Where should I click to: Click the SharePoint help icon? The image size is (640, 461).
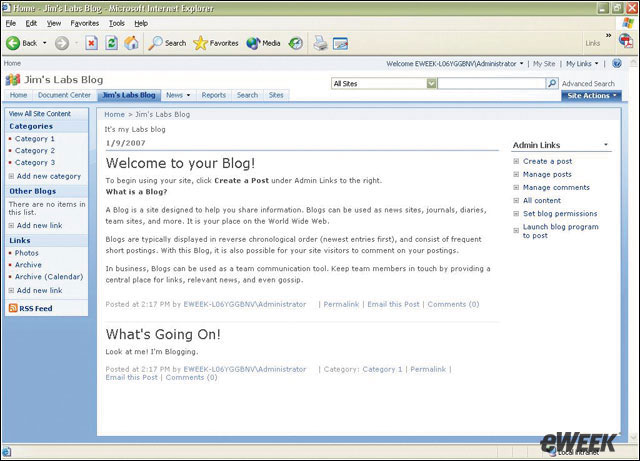pos(617,63)
